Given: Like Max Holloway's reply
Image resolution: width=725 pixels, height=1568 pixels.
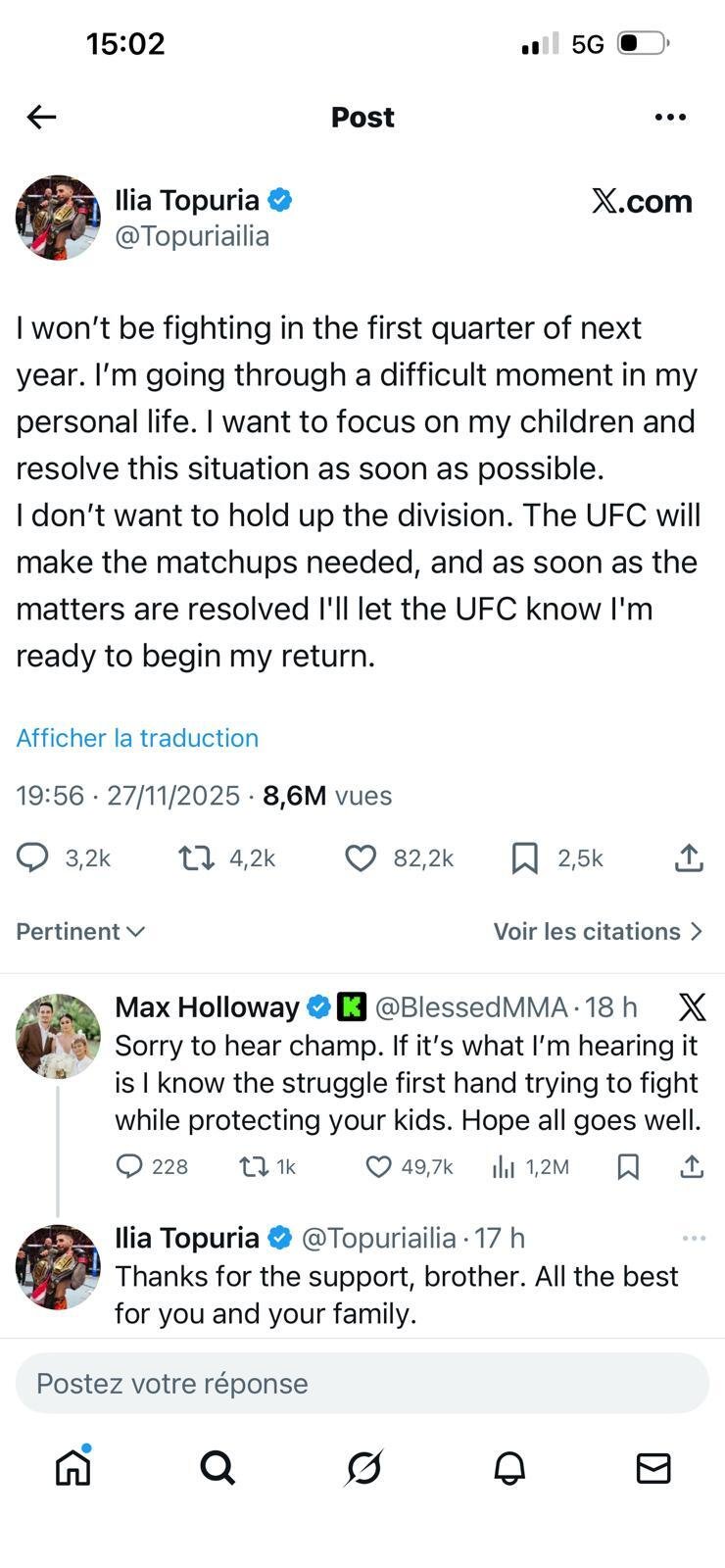Looking at the screenshot, I should (x=378, y=1166).
